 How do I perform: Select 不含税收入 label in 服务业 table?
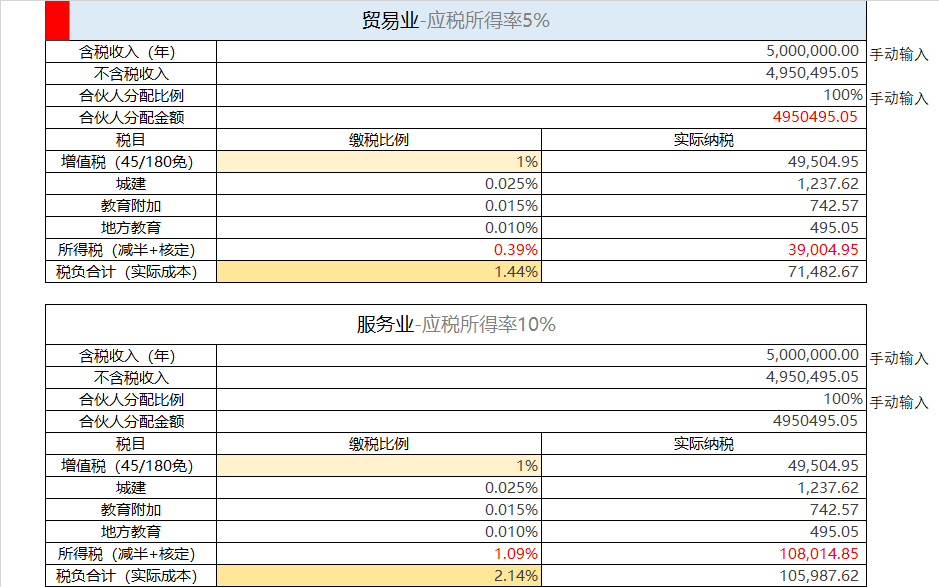point(131,377)
